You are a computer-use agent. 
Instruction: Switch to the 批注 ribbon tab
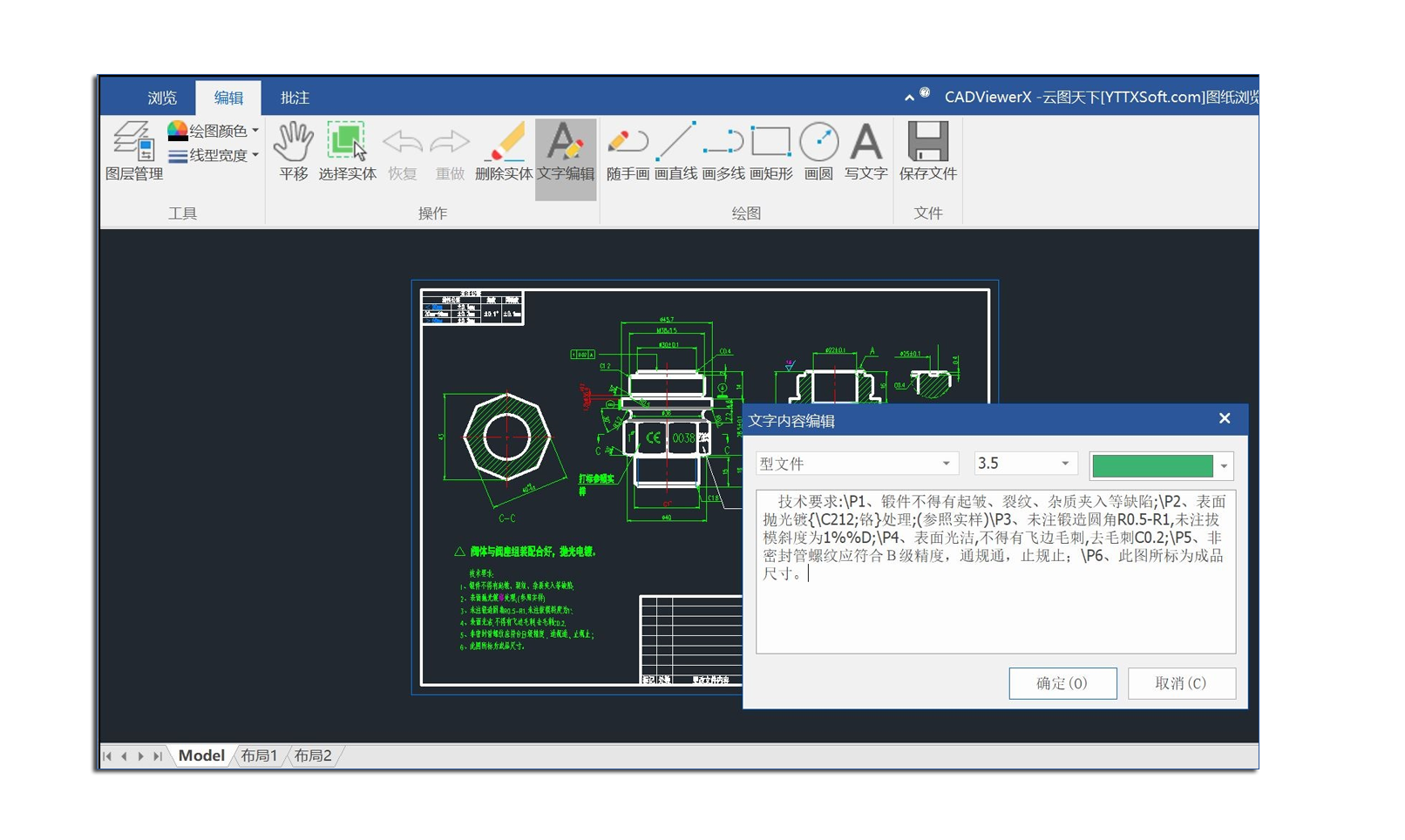coord(294,98)
